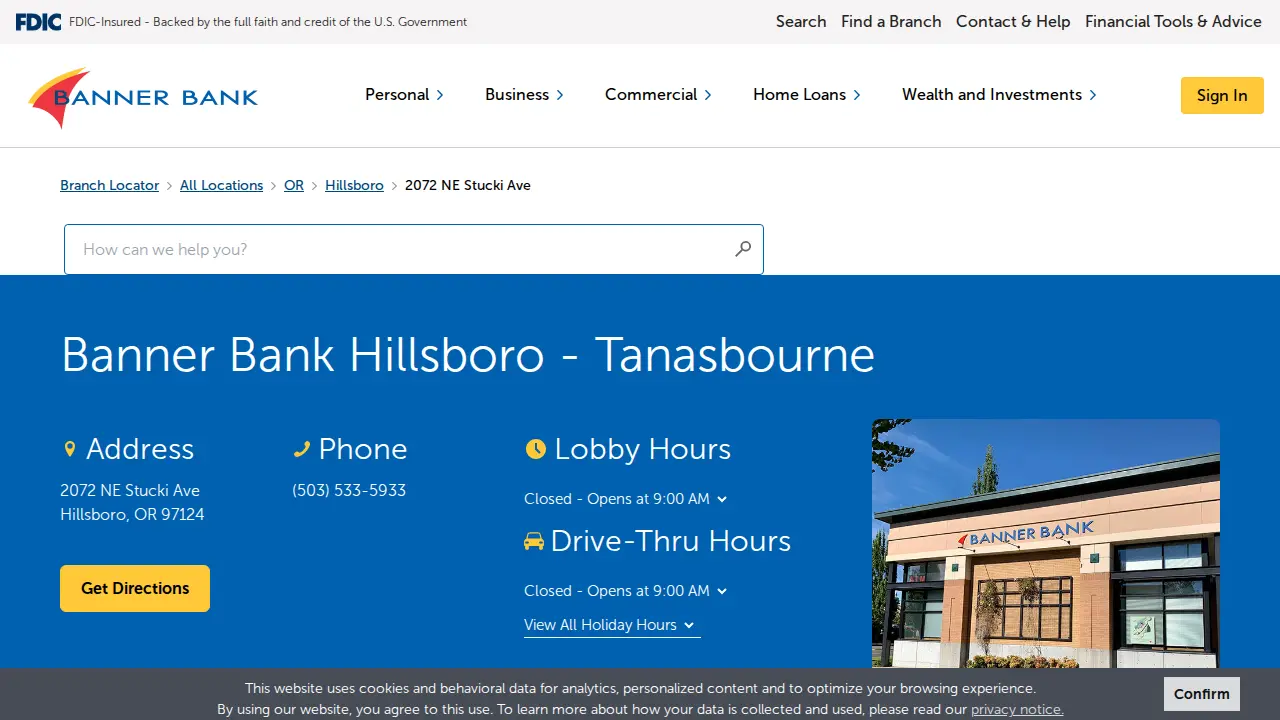
Task: Open Contact & Help
Action: [x=1013, y=21]
